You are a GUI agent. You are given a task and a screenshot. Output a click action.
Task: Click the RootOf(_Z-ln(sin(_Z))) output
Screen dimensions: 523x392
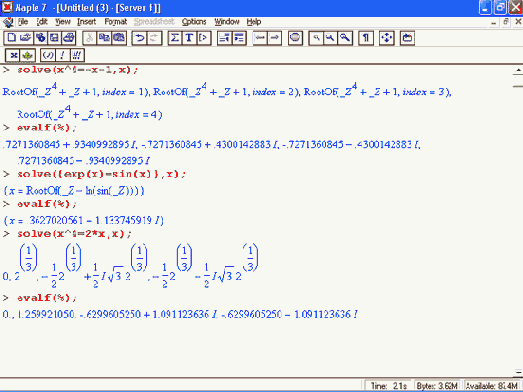[x=74, y=191]
